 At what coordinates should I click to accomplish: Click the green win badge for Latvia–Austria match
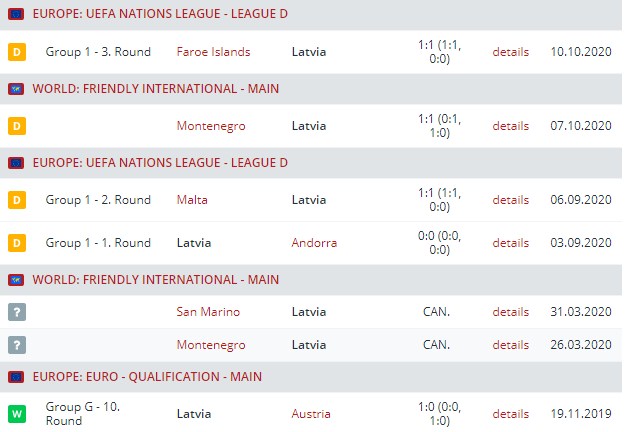pos(16,413)
